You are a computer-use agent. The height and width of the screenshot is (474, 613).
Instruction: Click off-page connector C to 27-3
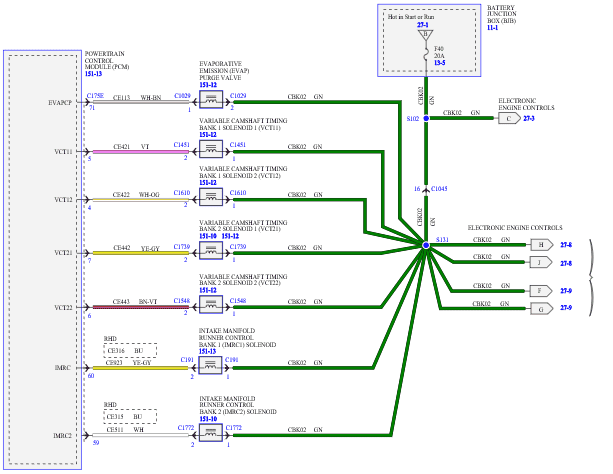coord(509,118)
